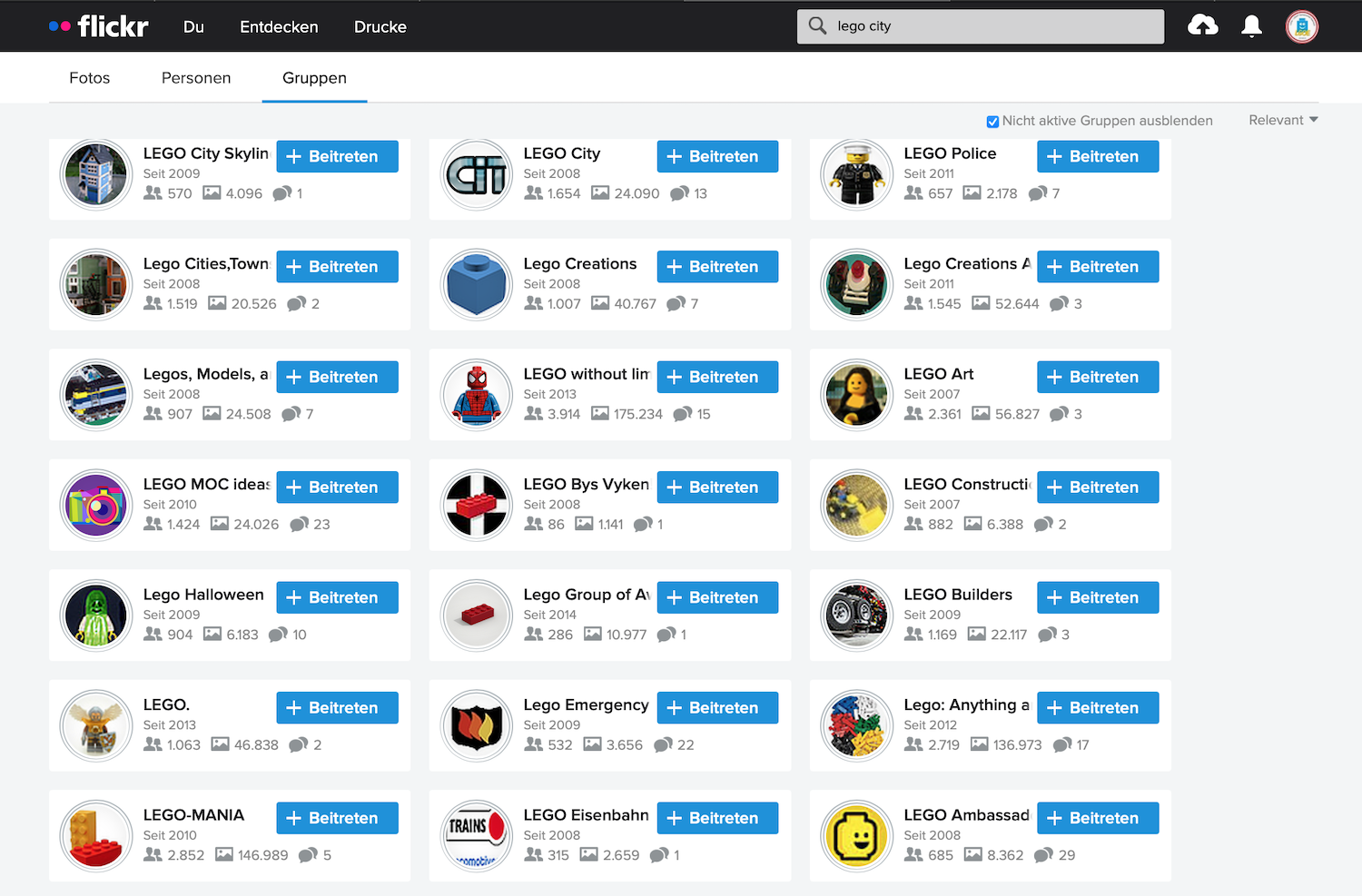1362x896 pixels.
Task: Click the green ghost Lego Halloween avatar
Action: coord(96,615)
